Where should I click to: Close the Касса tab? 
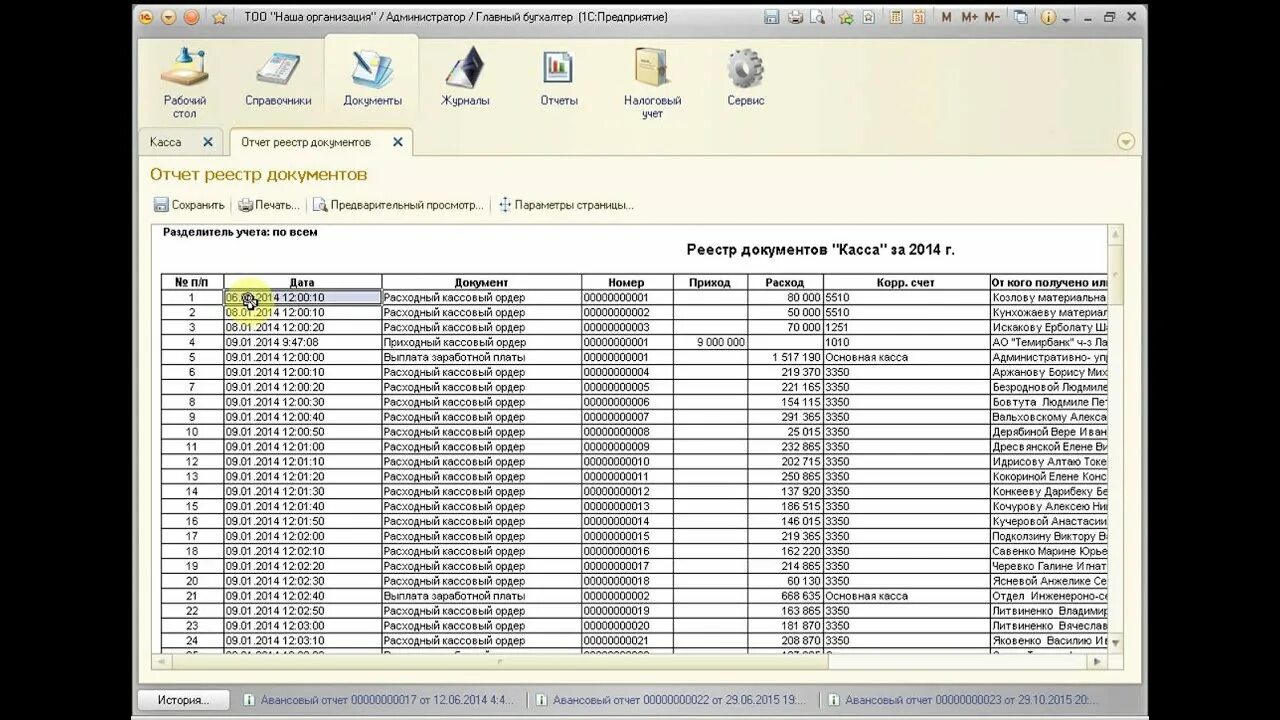point(208,142)
